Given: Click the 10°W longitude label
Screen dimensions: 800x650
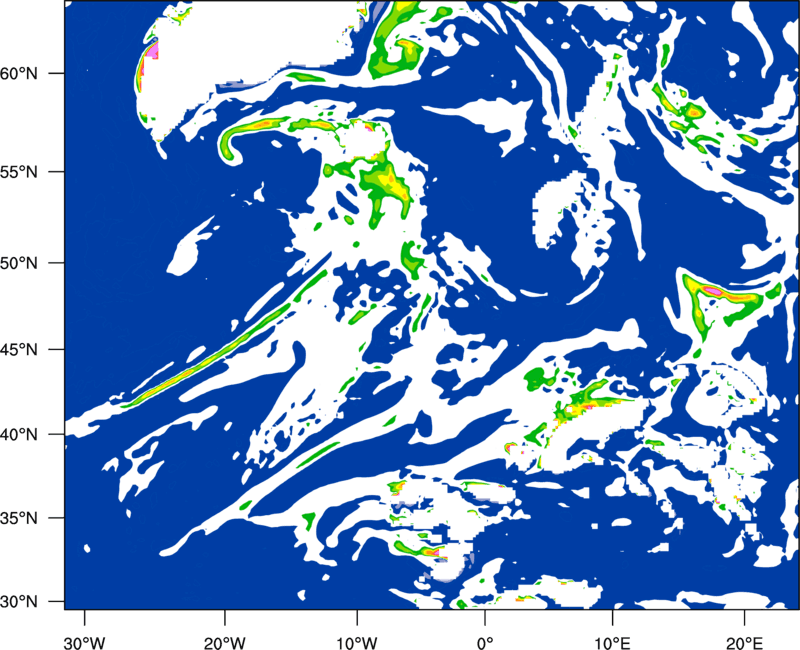Looking at the screenshot, I should [x=356, y=642].
